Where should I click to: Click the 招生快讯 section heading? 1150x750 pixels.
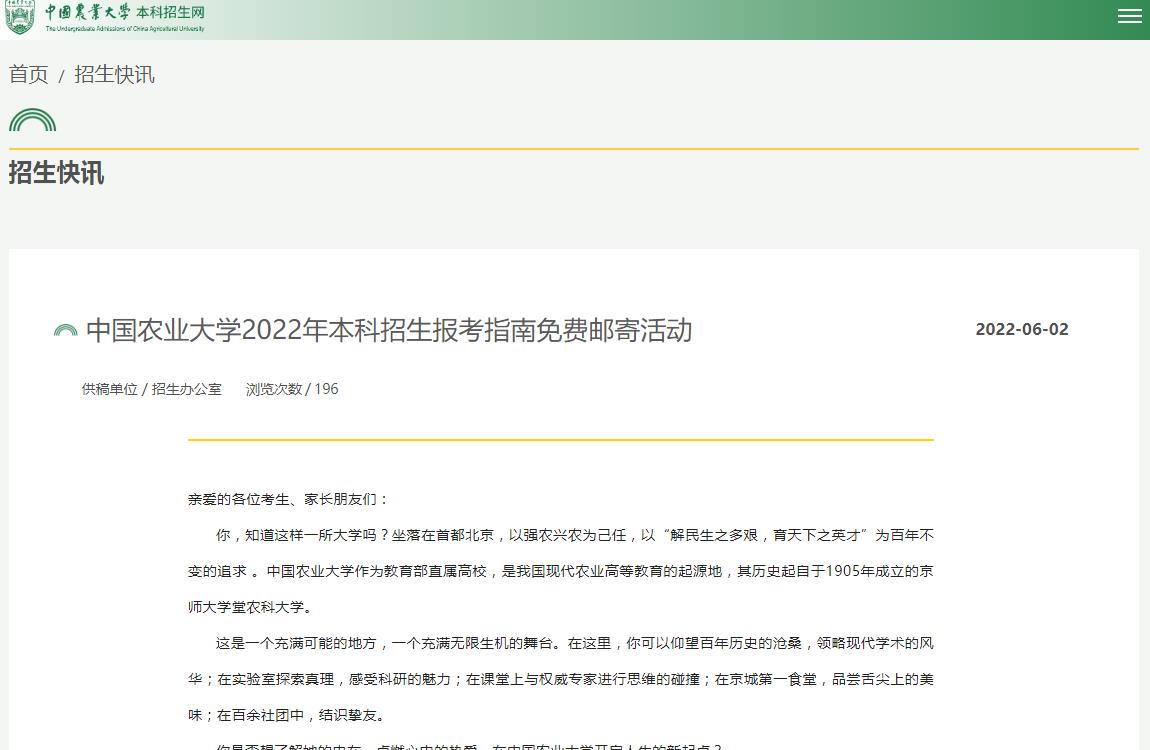tap(56, 173)
